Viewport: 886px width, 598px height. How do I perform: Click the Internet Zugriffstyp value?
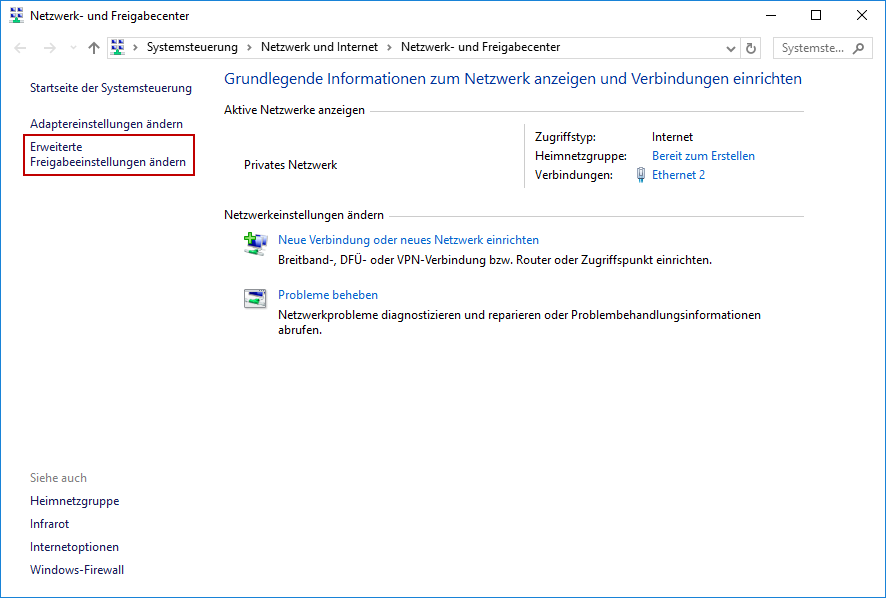click(x=672, y=137)
